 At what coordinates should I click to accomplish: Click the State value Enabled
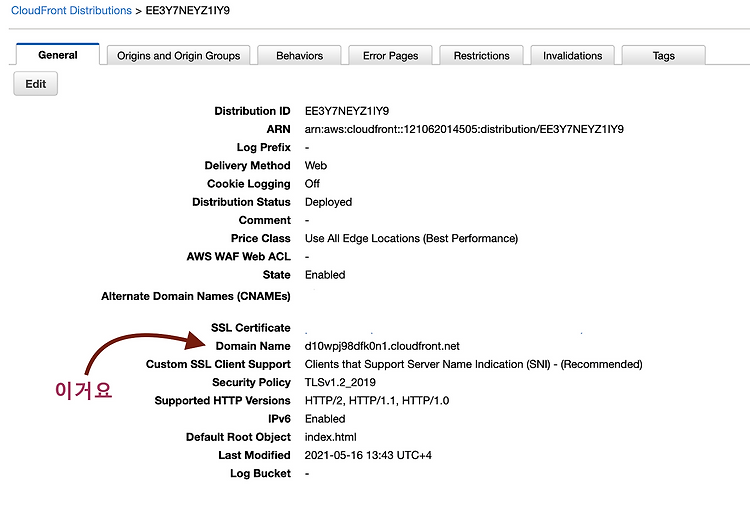point(325,275)
